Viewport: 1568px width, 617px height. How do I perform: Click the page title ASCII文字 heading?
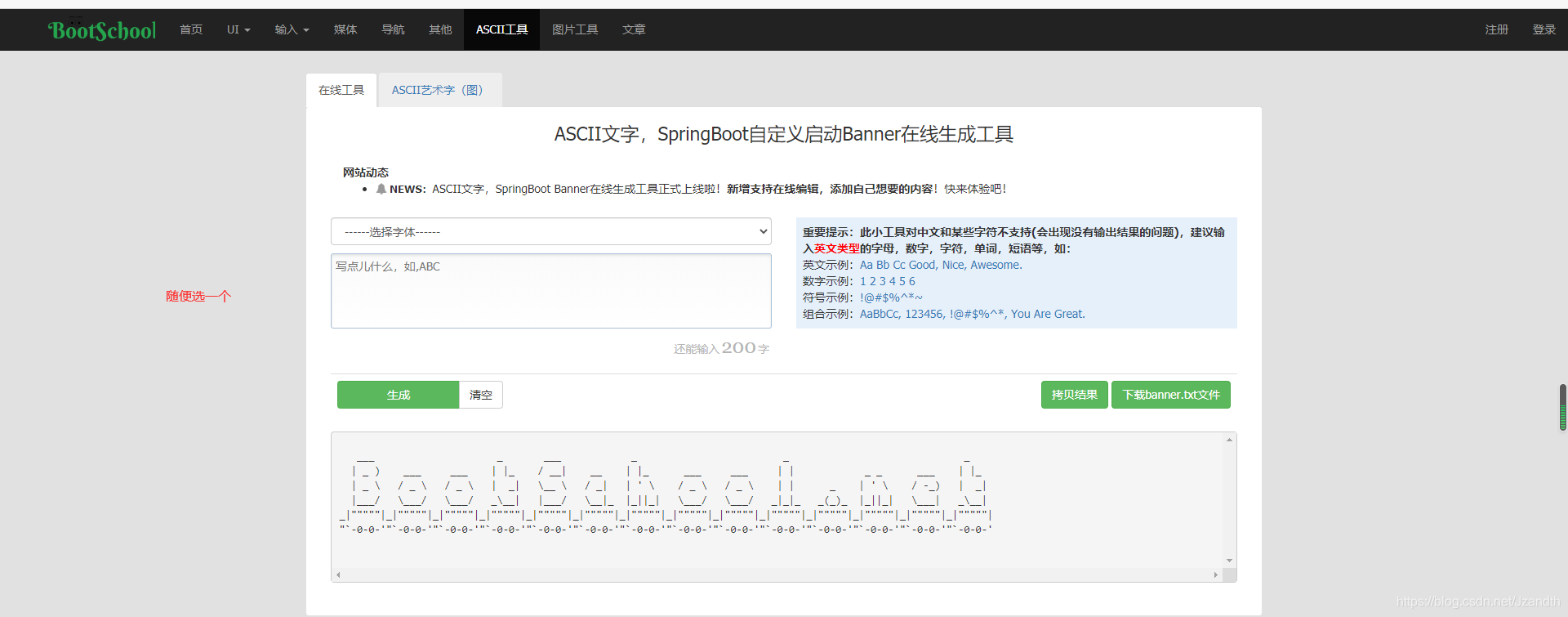[x=784, y=134]
